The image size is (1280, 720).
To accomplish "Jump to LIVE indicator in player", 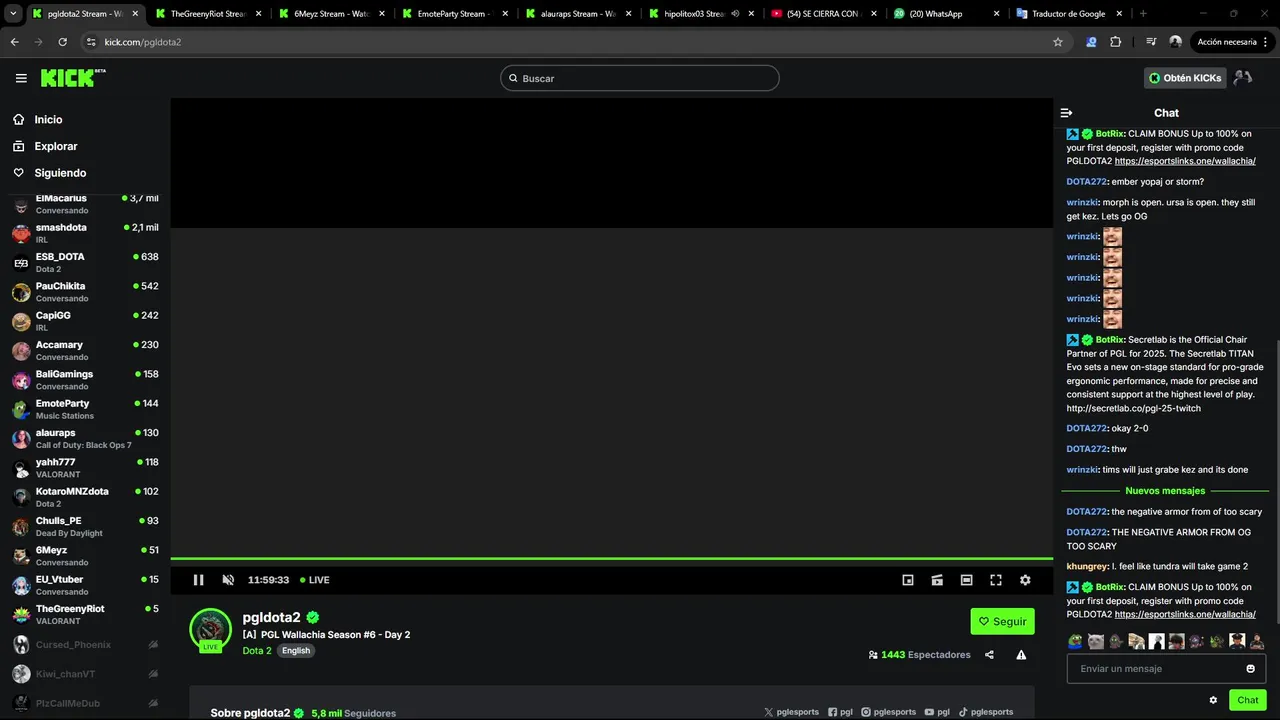I will 315,580.
